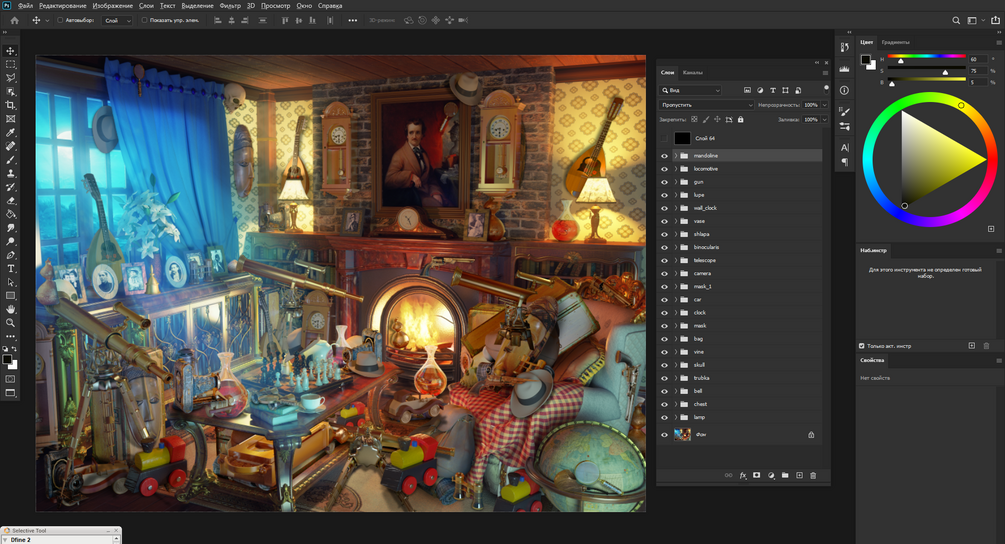Open the Фильтр menu
The image size is (1005, 544).
coord(230,6)
